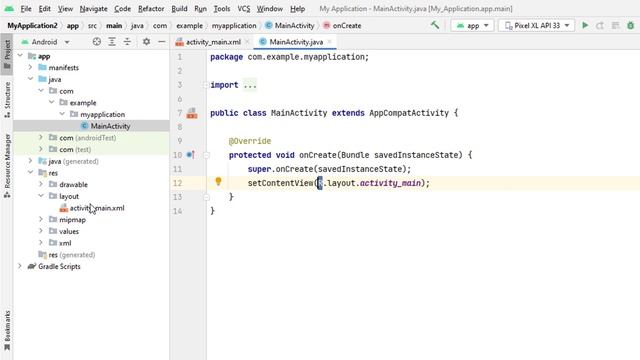Close the MainActivity.java tab
Screen dimensions: 640x360
click(x=329, y=42)
